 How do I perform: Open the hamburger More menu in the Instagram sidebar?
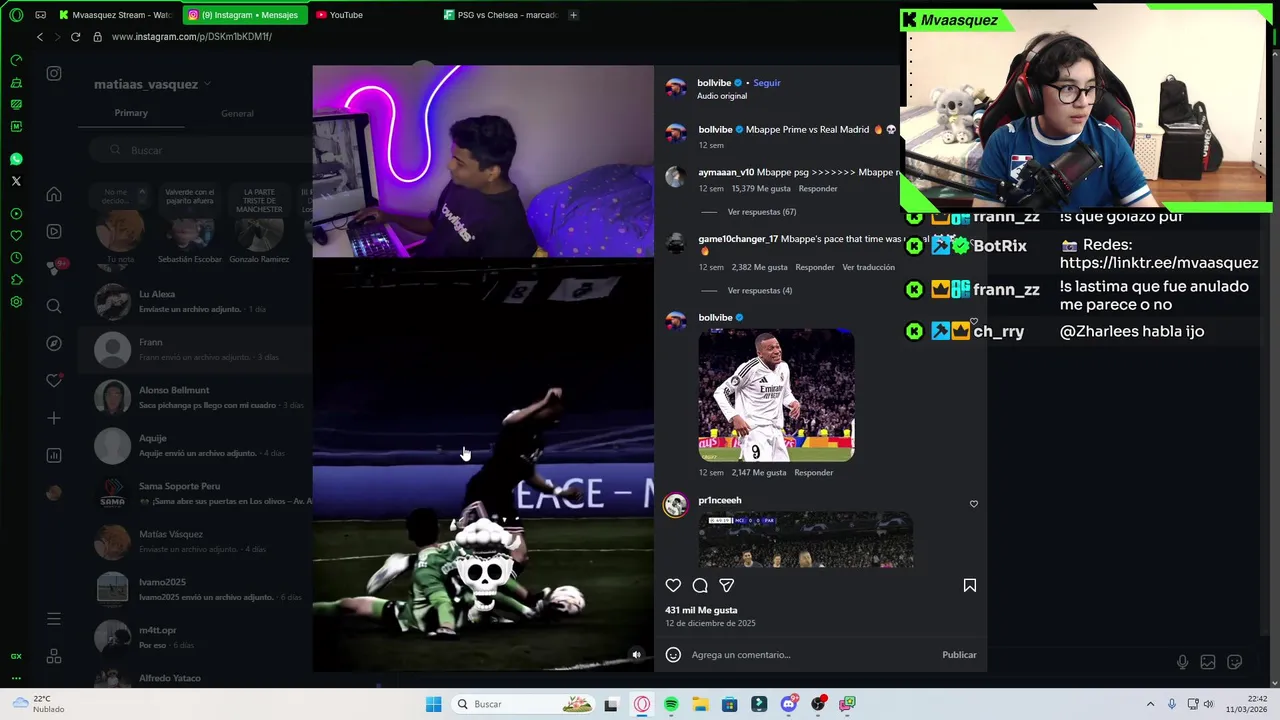[x=54, y=619]
